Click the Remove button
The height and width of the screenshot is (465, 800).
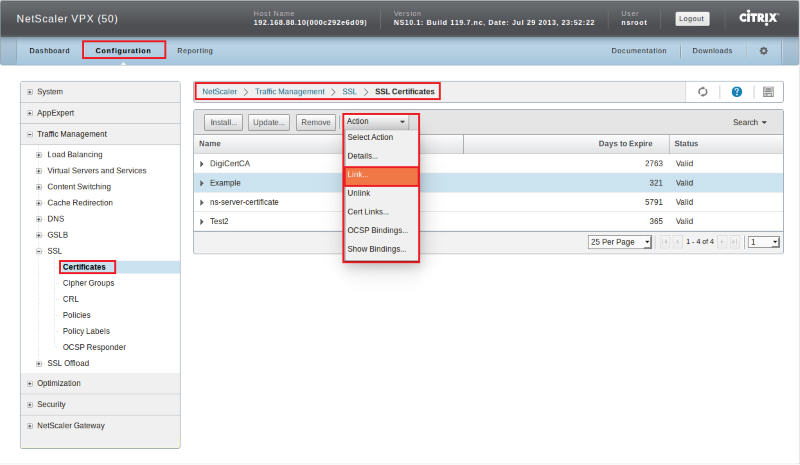click(x=316, y=123)
